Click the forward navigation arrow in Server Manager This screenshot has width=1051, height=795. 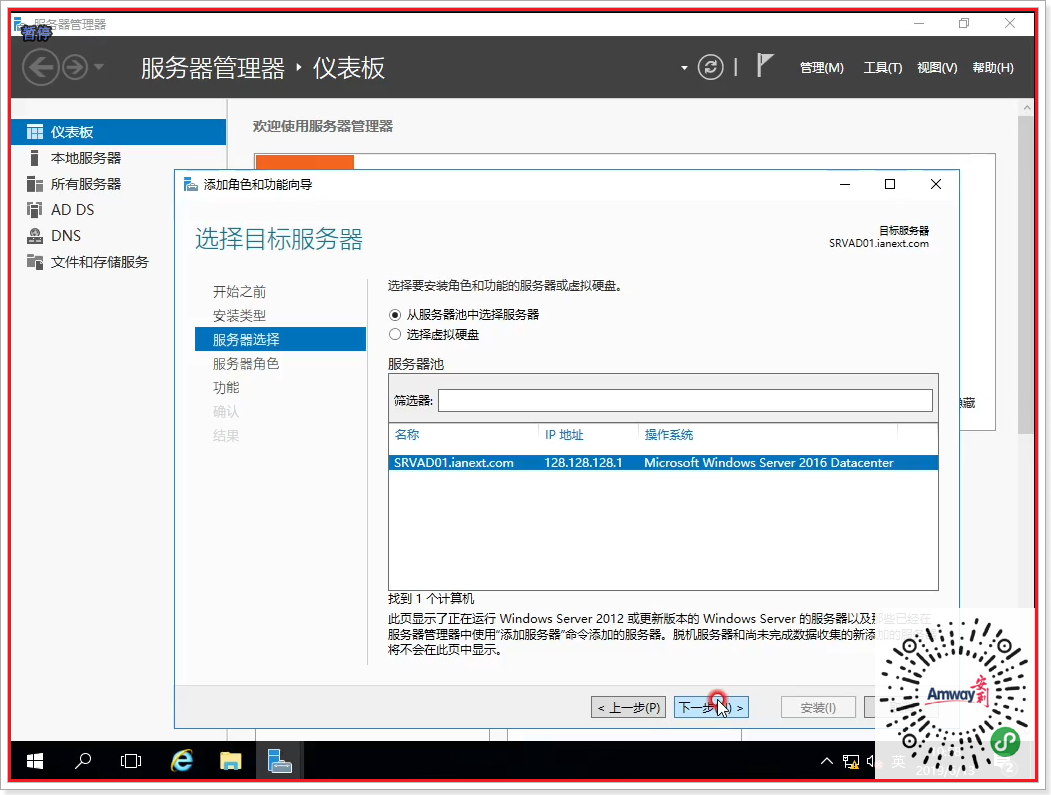click(x=75, y=68)
